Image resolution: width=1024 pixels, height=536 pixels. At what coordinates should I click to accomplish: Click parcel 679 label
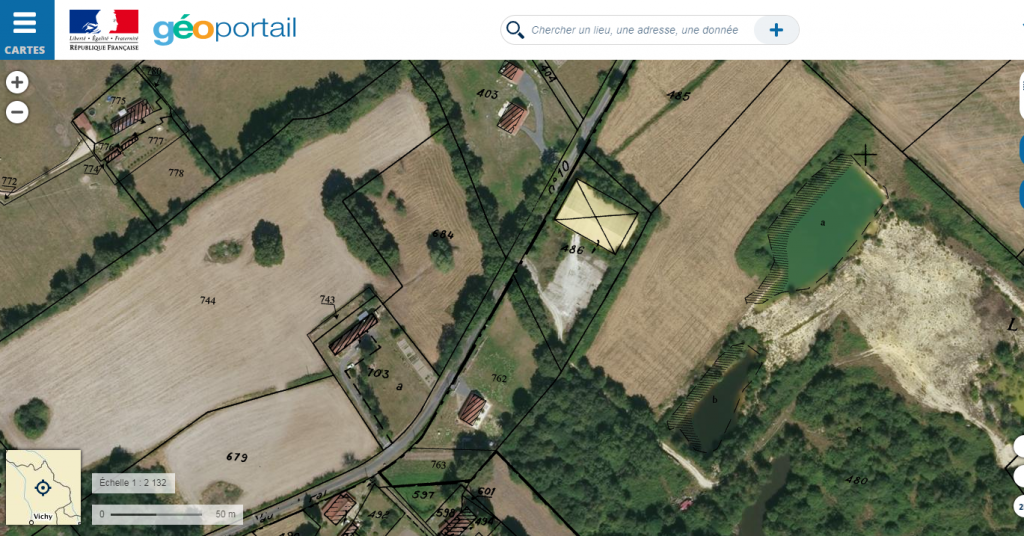tap(237, 457)
